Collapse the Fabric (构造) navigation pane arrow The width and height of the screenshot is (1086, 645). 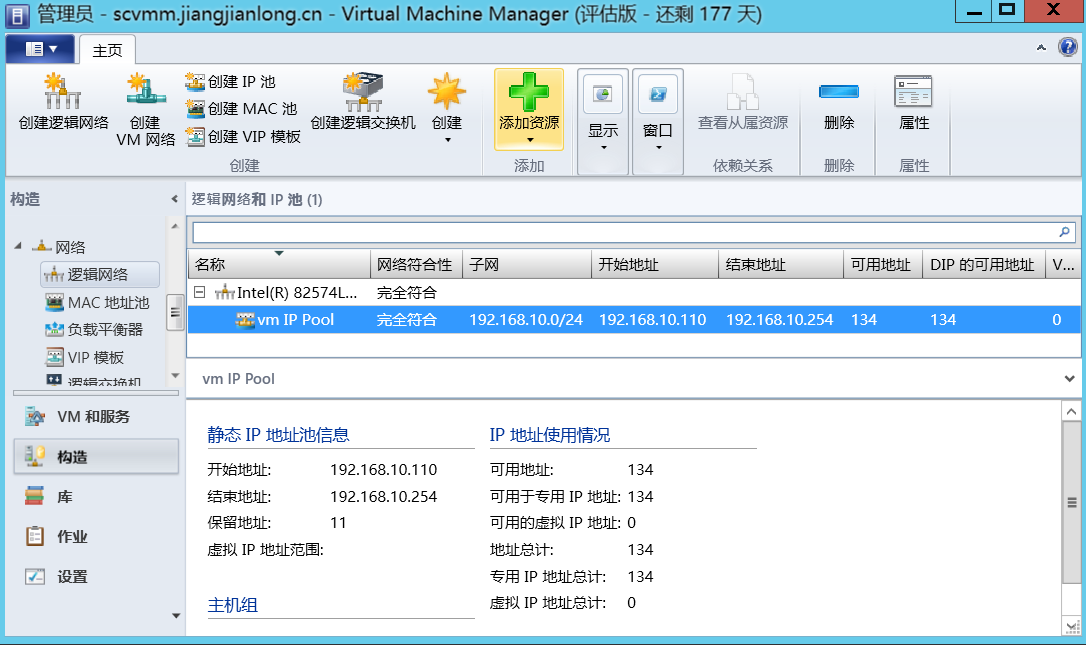pyautogui.click(x=175, y=200)
